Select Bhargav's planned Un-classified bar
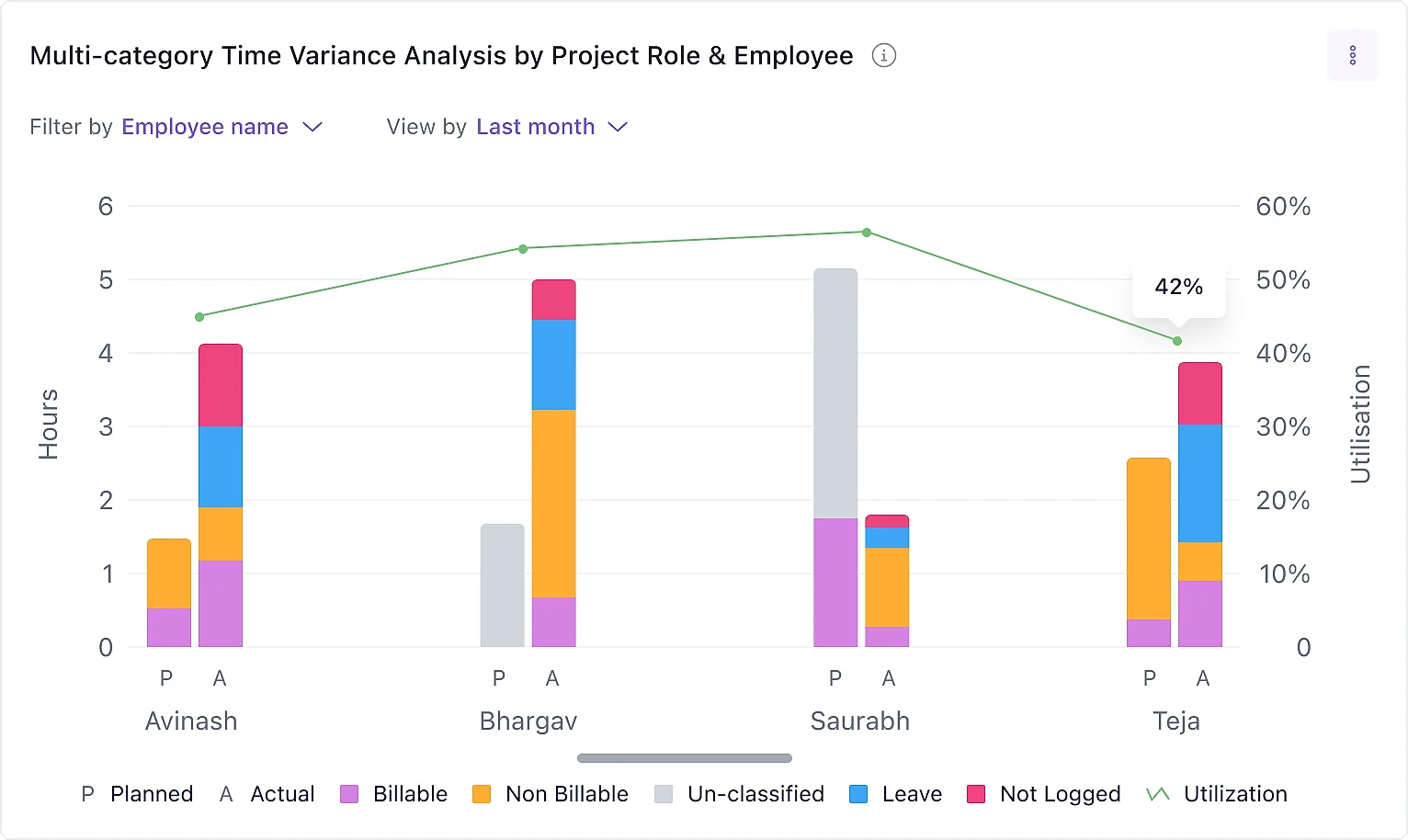 503,585
